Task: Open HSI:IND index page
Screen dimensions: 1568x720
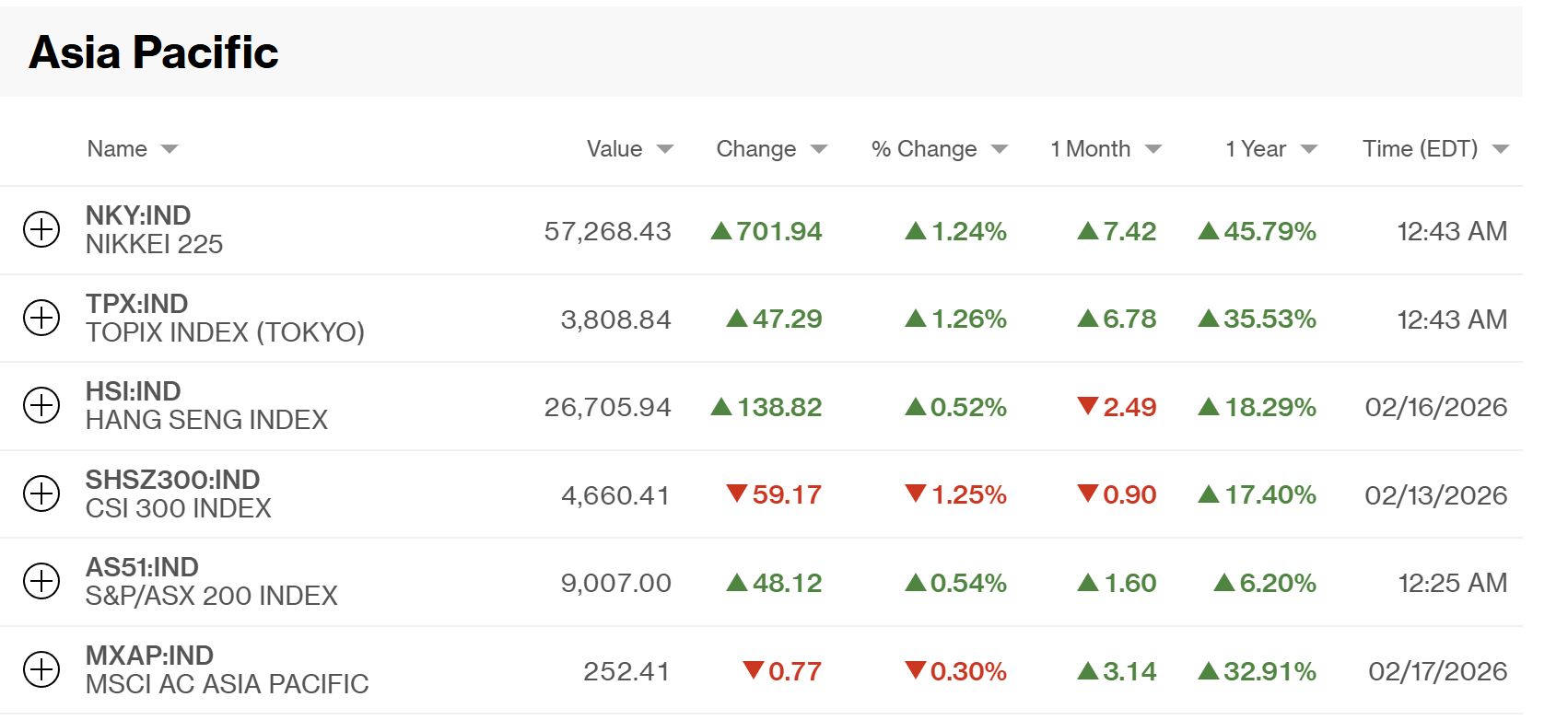Action: point(133,391)
